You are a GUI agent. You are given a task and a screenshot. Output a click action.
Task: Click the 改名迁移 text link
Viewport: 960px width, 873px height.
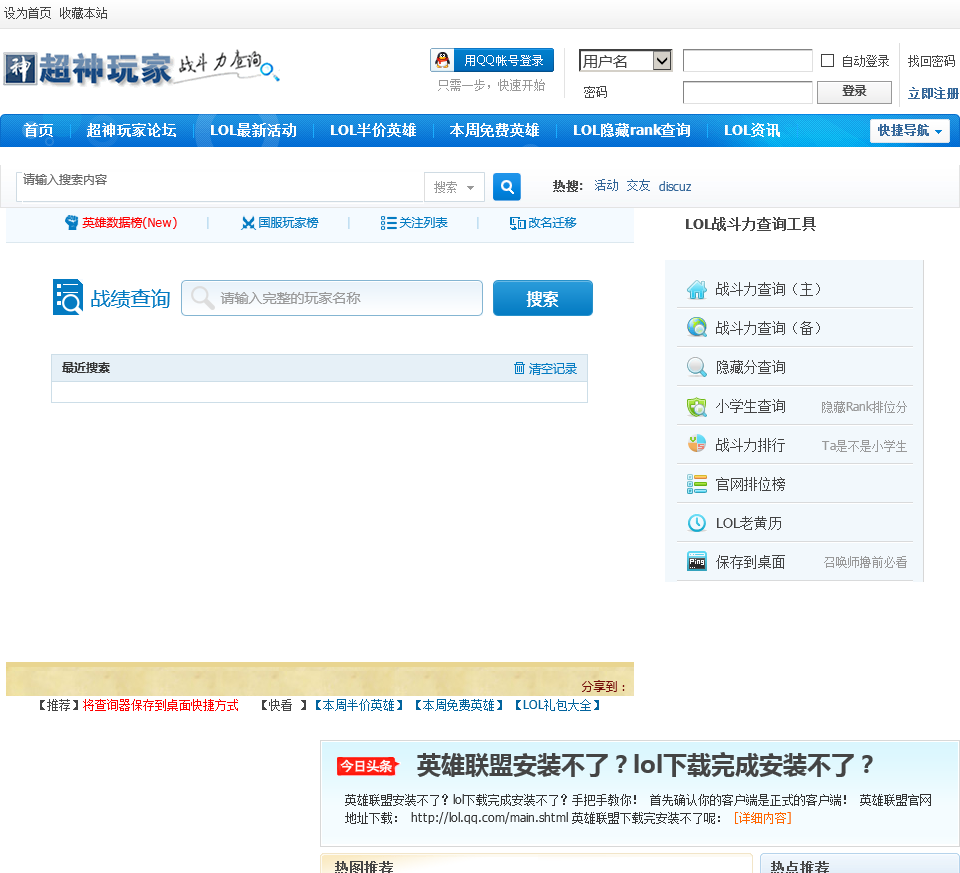click(x=552, y=223)
